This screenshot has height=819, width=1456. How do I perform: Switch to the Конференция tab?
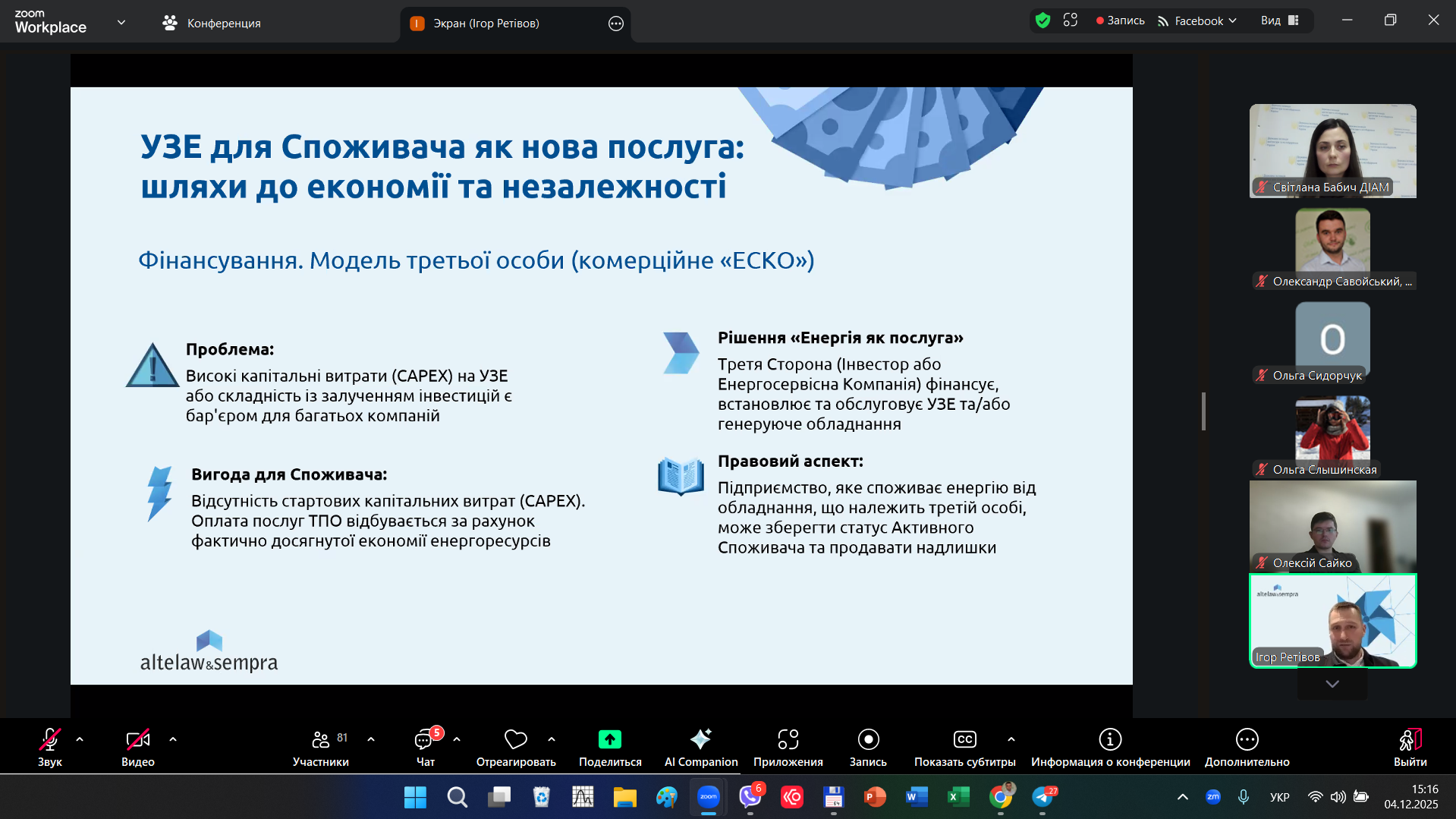(212, 23)
